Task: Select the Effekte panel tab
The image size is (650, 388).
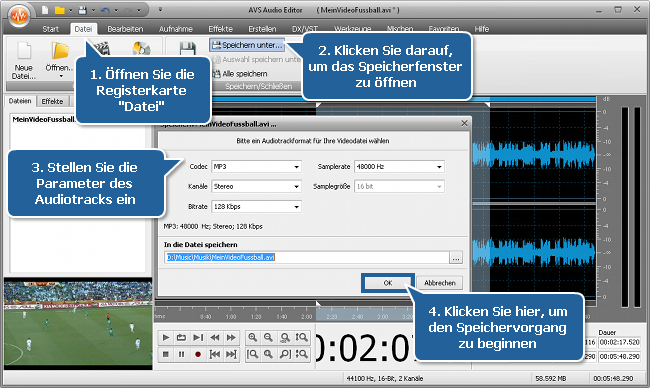Action: [x=52, y=102]
